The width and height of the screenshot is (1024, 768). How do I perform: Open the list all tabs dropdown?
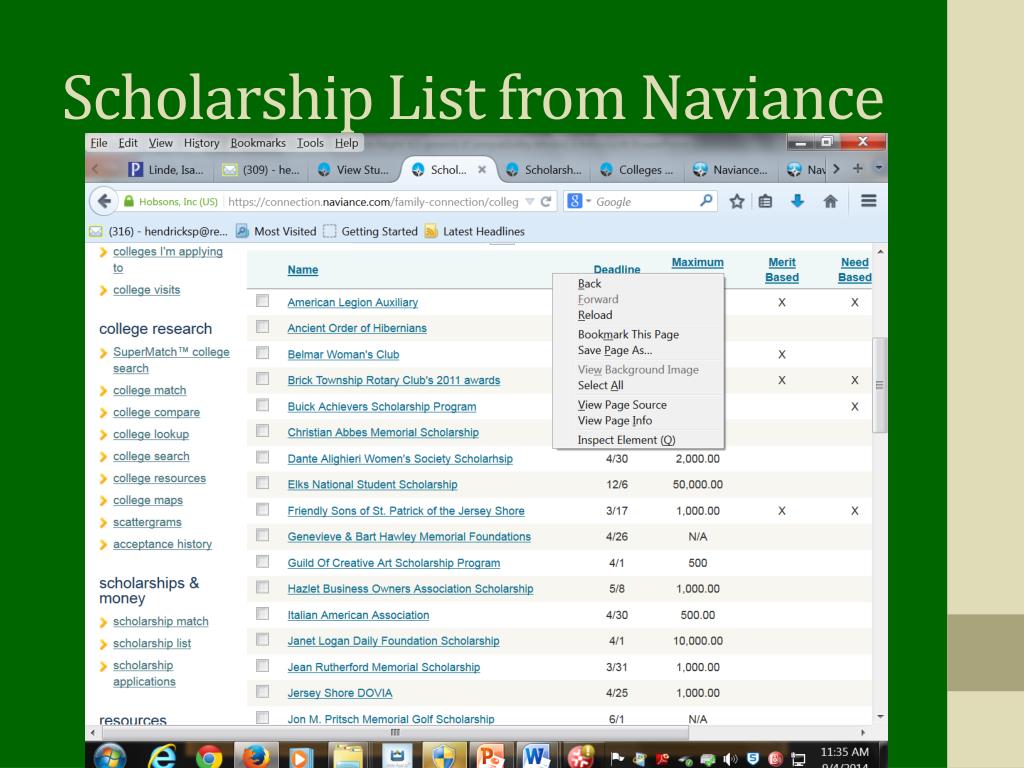[879, 168]
